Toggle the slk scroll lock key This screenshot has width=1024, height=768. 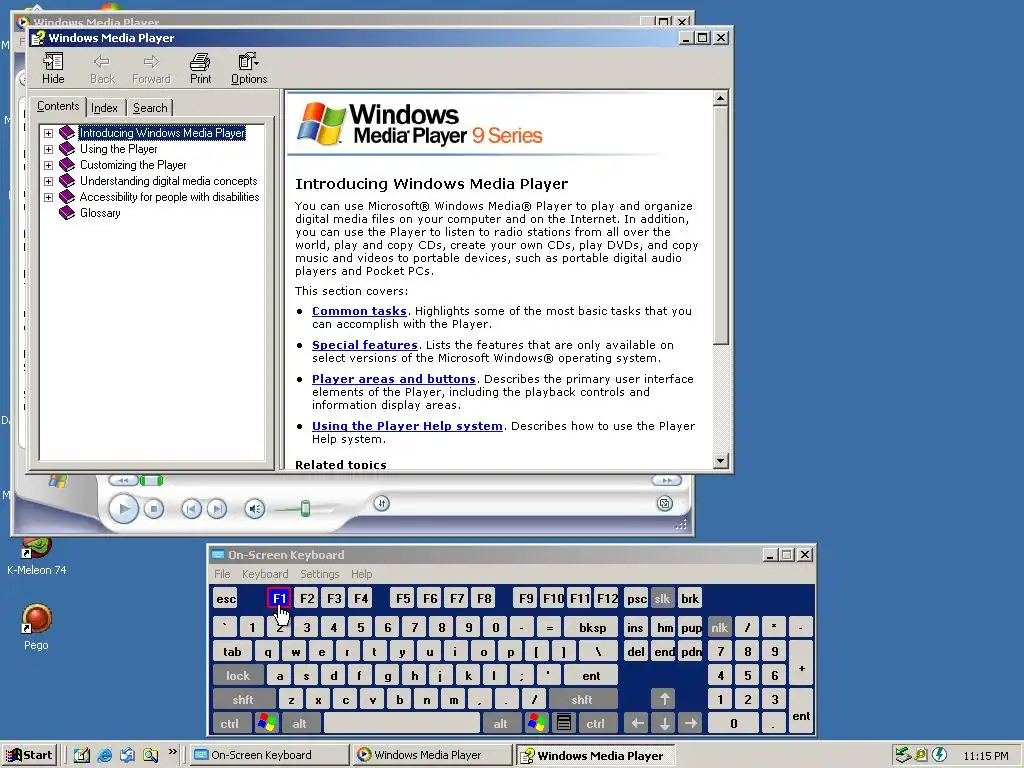click(662, 599)
